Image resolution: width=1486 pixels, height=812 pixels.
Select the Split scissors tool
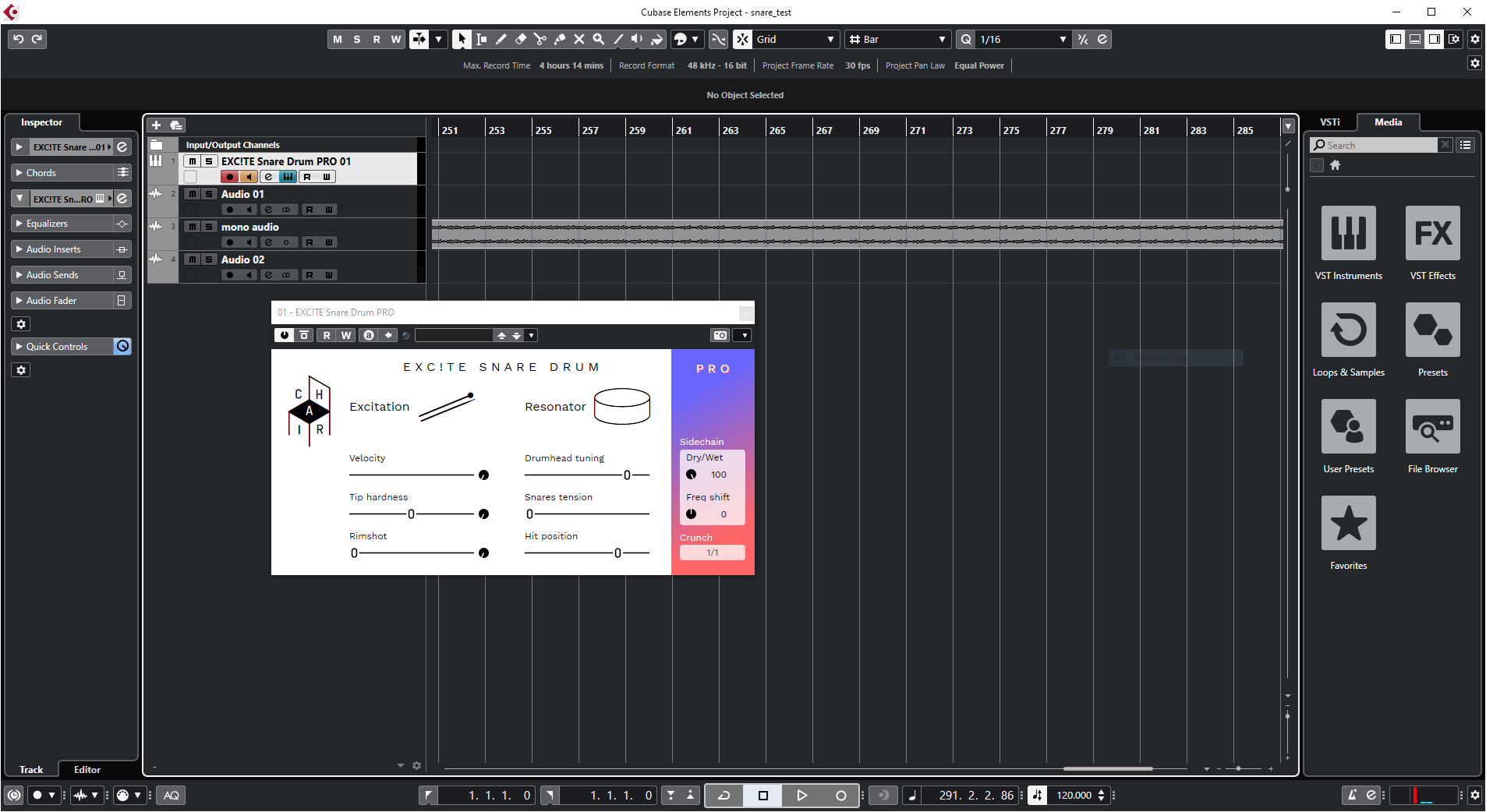[x=540, y=39]
